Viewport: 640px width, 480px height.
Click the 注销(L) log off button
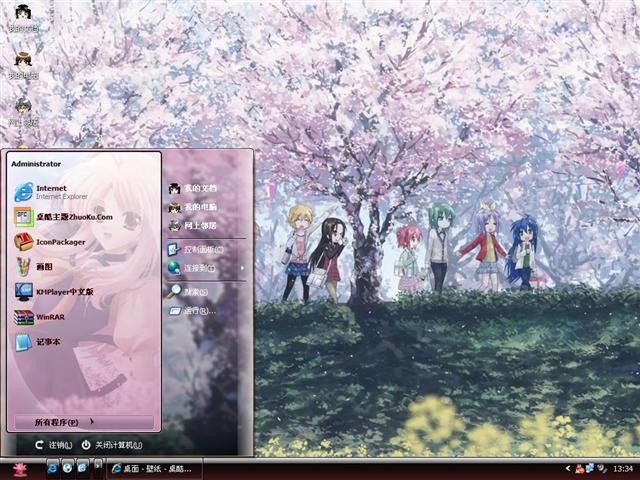(x=53, y=445)
